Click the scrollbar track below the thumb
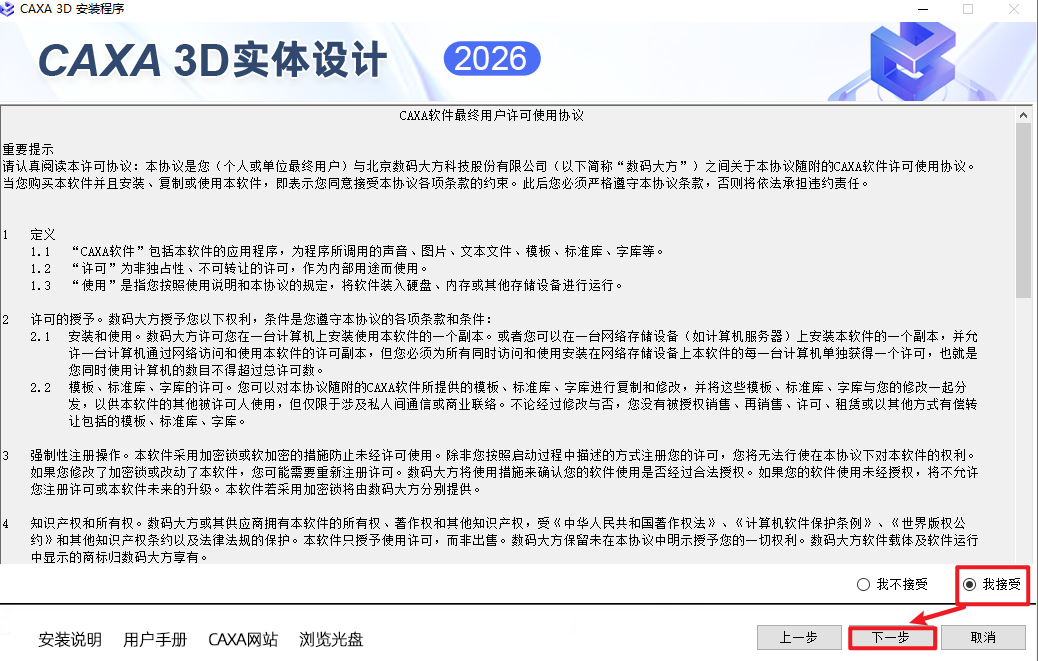Screen dimensions: 1038x661 click(1023, 430)
